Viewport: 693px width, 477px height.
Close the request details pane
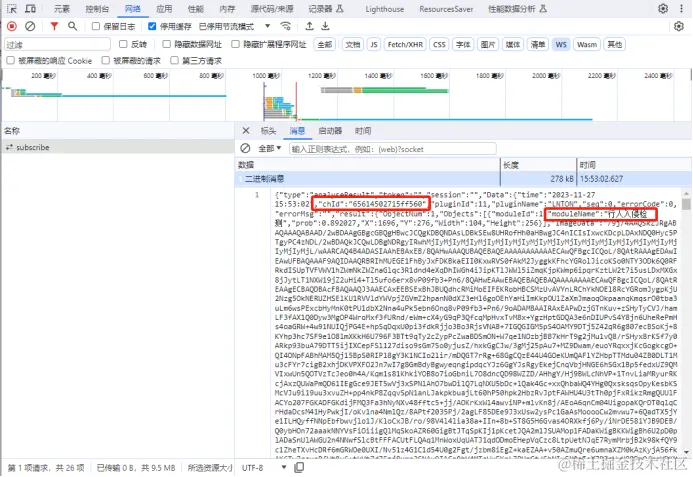click(246, 130)
